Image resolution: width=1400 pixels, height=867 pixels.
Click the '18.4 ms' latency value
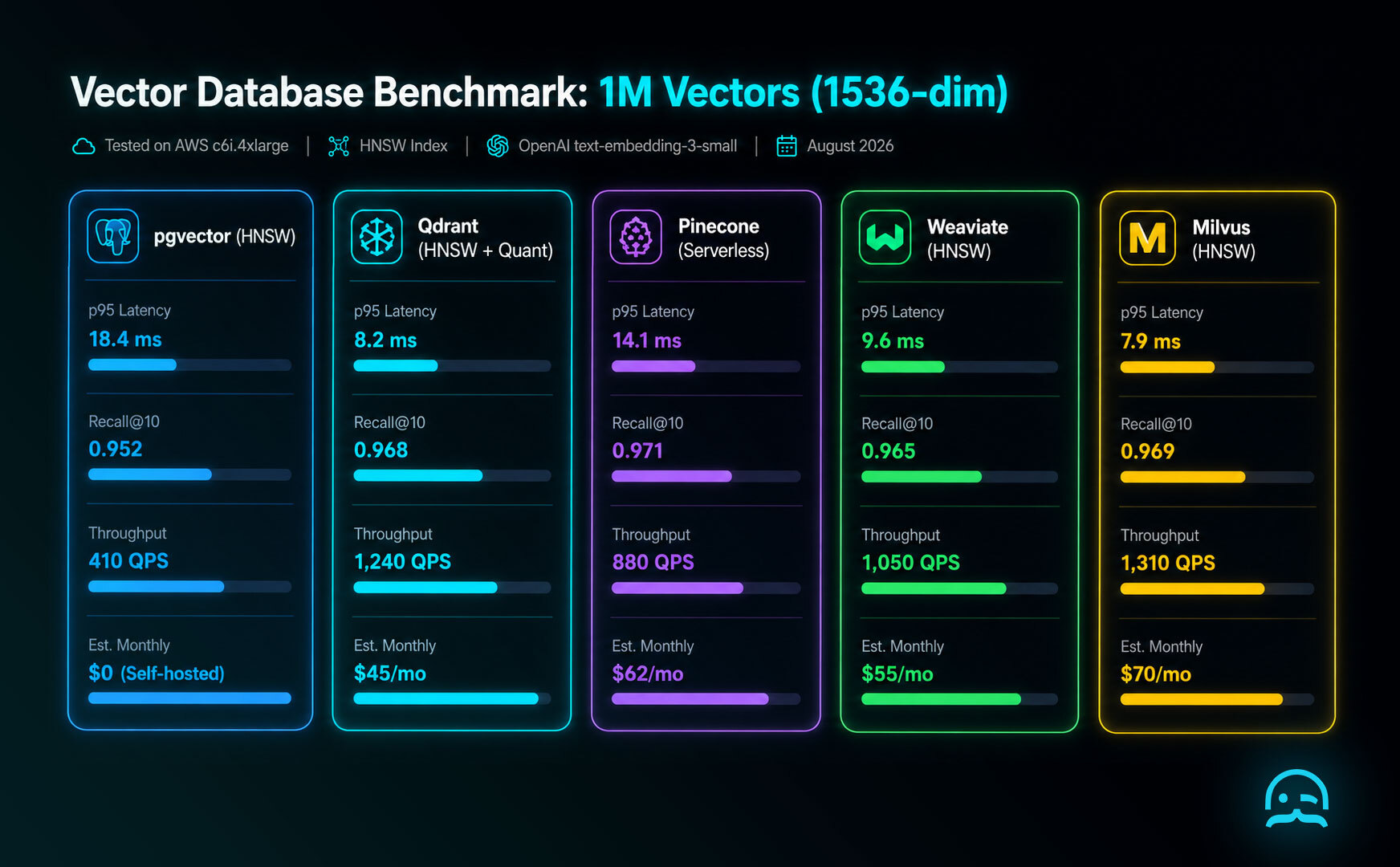[x=125, y=340]
